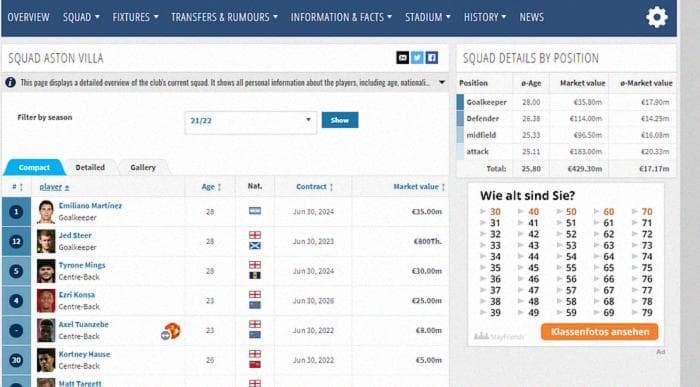Go to the Overview menu item
700x387 pixels.
tap(28, 17)
